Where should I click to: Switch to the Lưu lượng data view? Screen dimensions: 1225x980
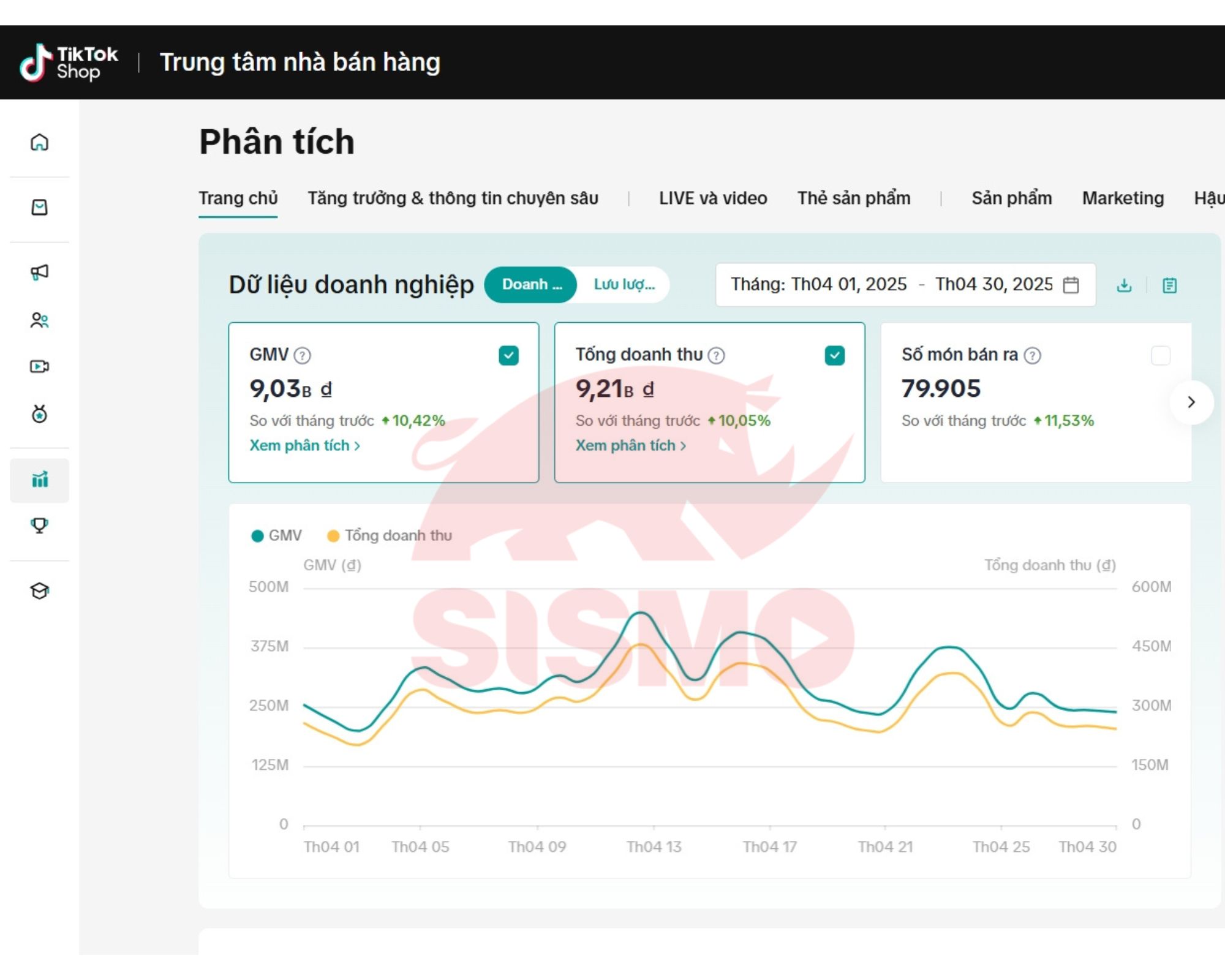pyautogui.click(x=624, y=285)
